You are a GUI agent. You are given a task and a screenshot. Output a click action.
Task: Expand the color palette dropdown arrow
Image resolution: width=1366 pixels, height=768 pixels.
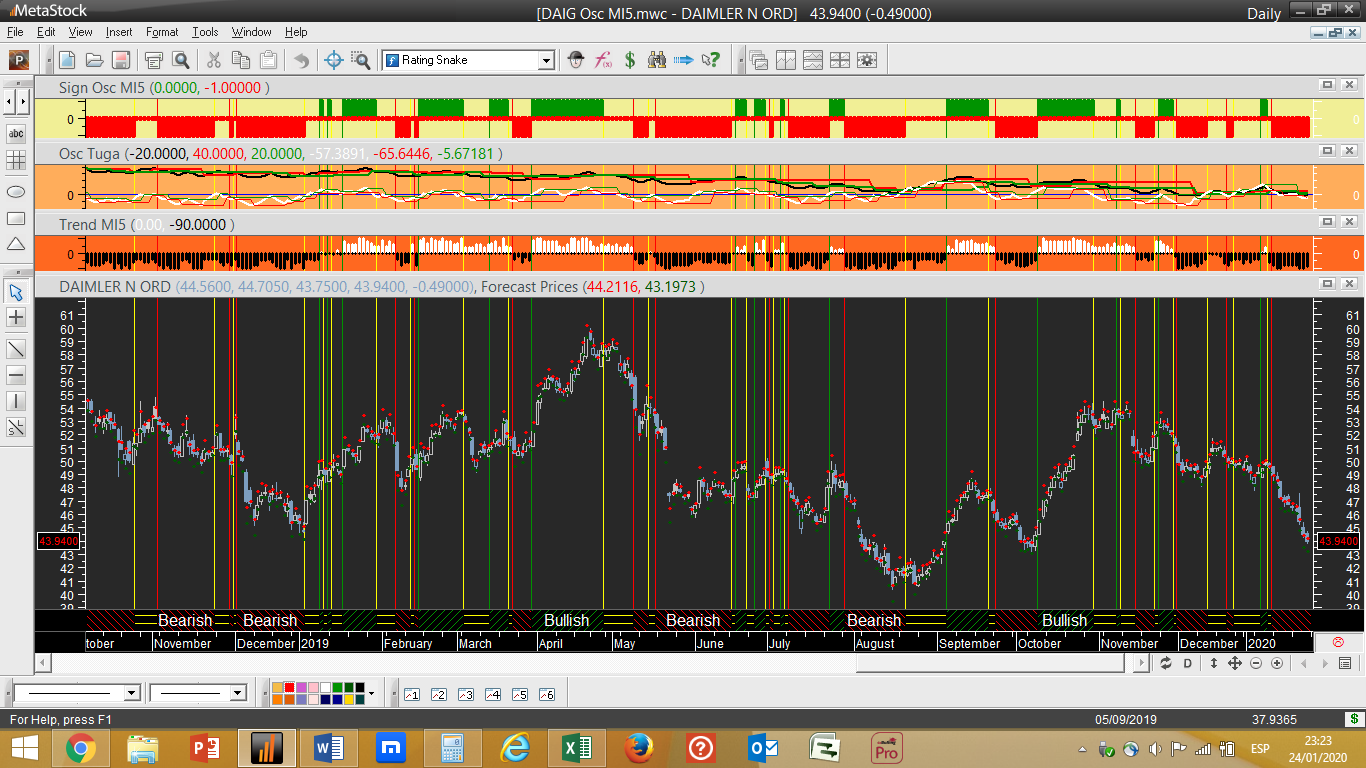371,693
